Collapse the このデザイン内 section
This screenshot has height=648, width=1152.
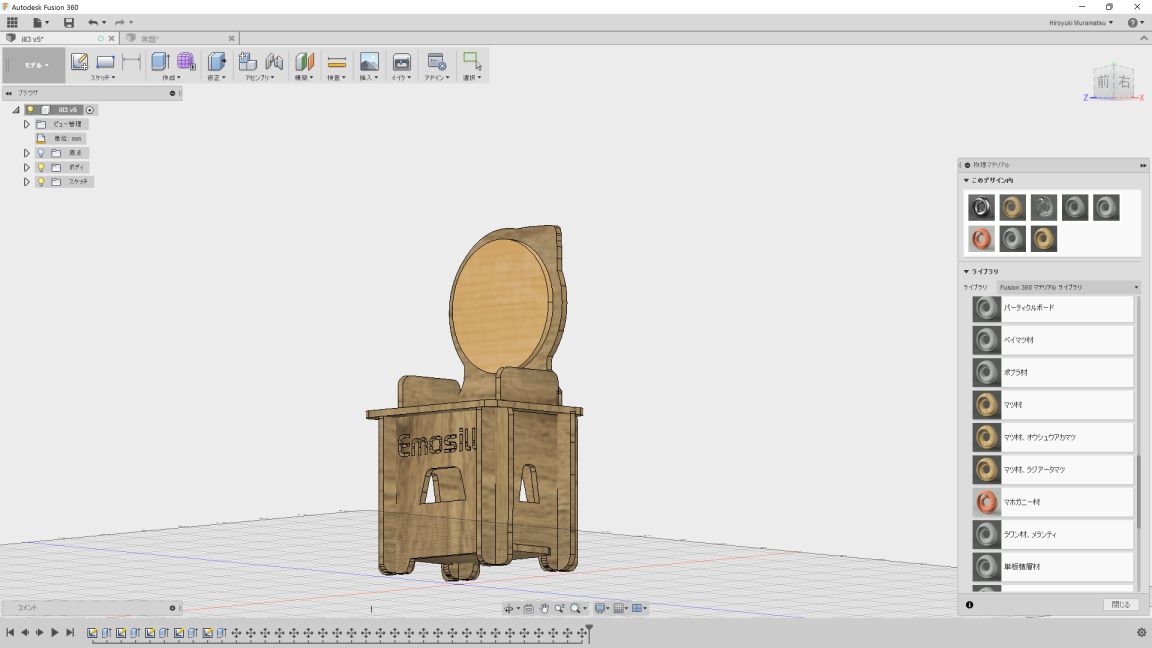966,180
